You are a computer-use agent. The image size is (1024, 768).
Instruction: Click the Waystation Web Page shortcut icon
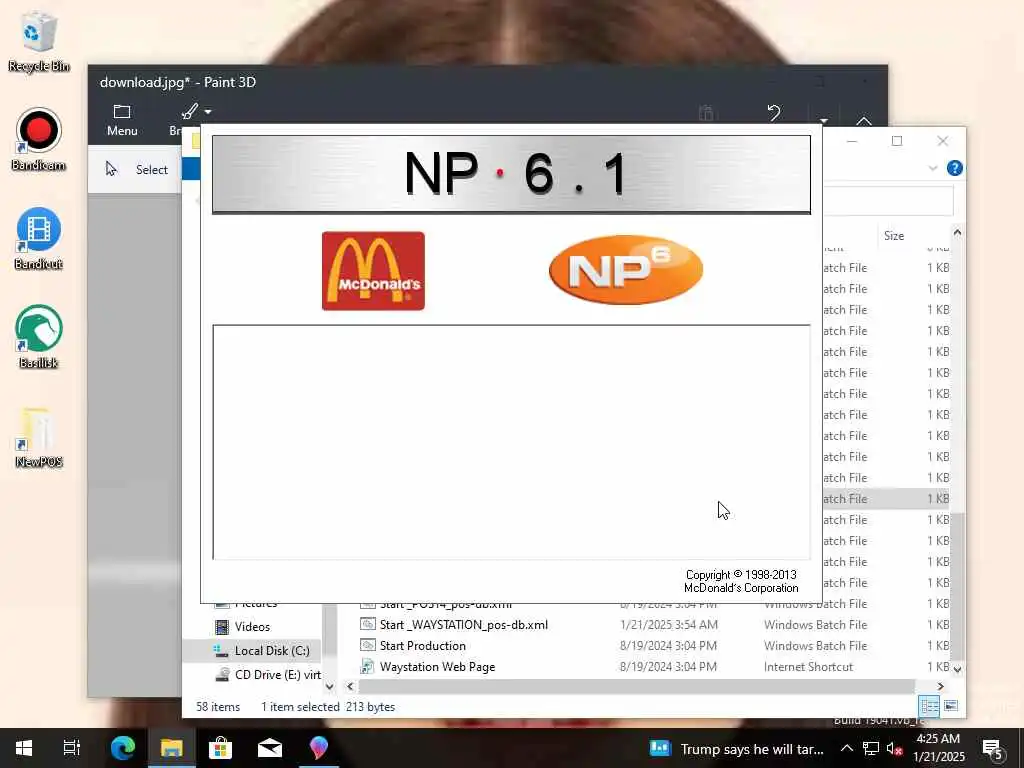click(368, 667)
